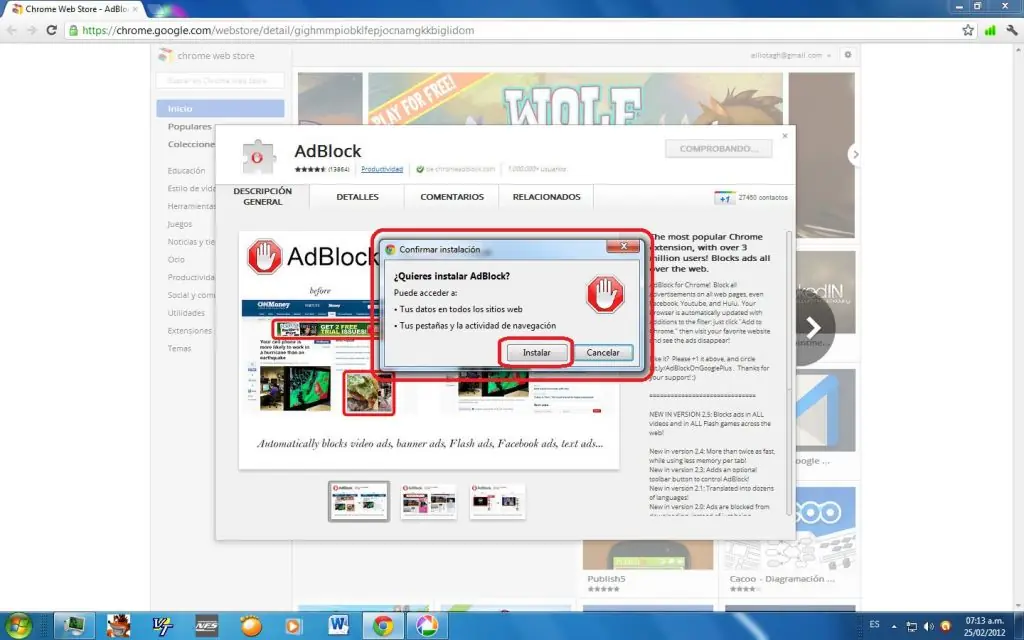
Task: Select the first AdBlock screenshot thumbnail
Action: click(360, 502)
